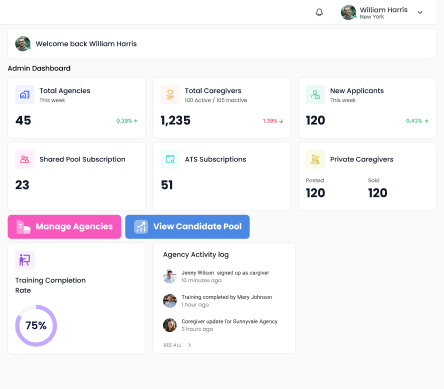Click the ATS Subscriptions value 51
Viewport: 444px width, 389px height.
pos(167,185)
